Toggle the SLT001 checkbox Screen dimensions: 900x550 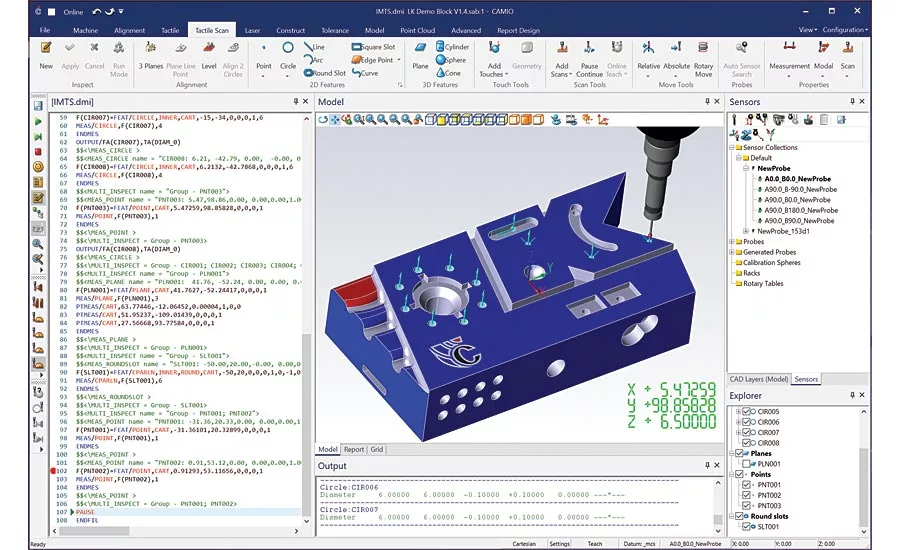coord(746,526)
